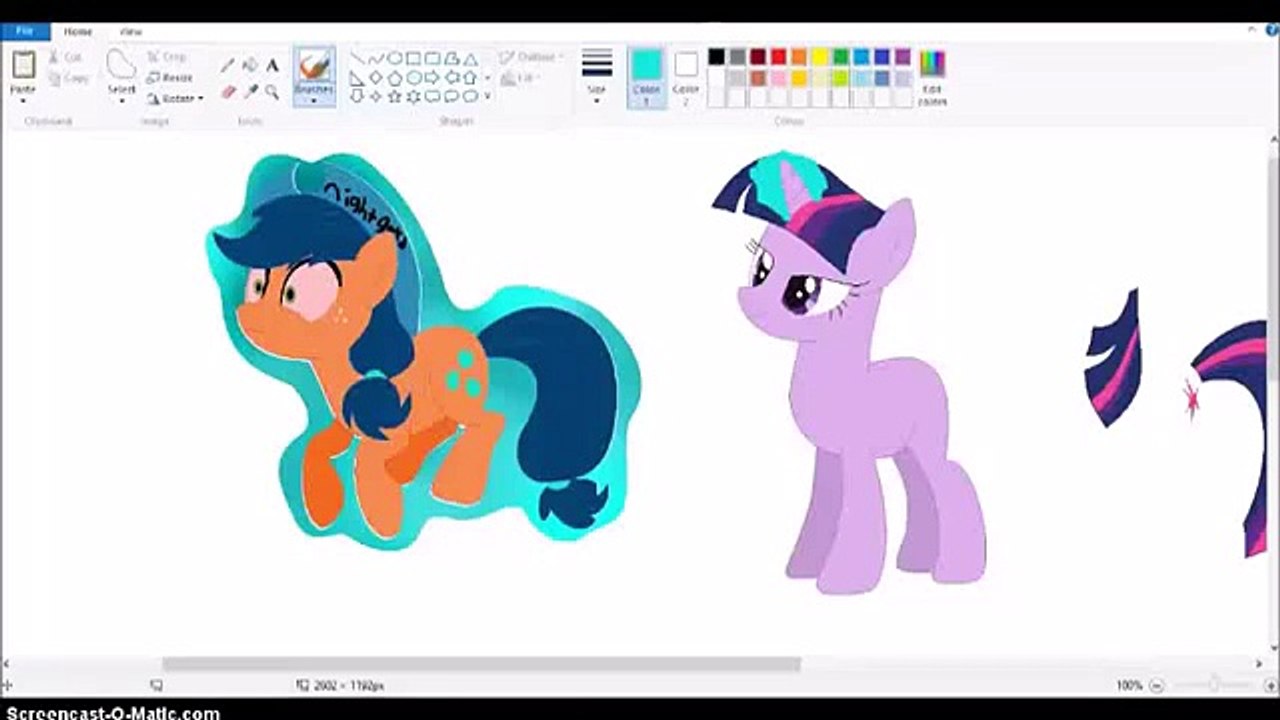Select the Color picker eyedropper tool
Screen dimensions: 1280x720
coord(250,92)
